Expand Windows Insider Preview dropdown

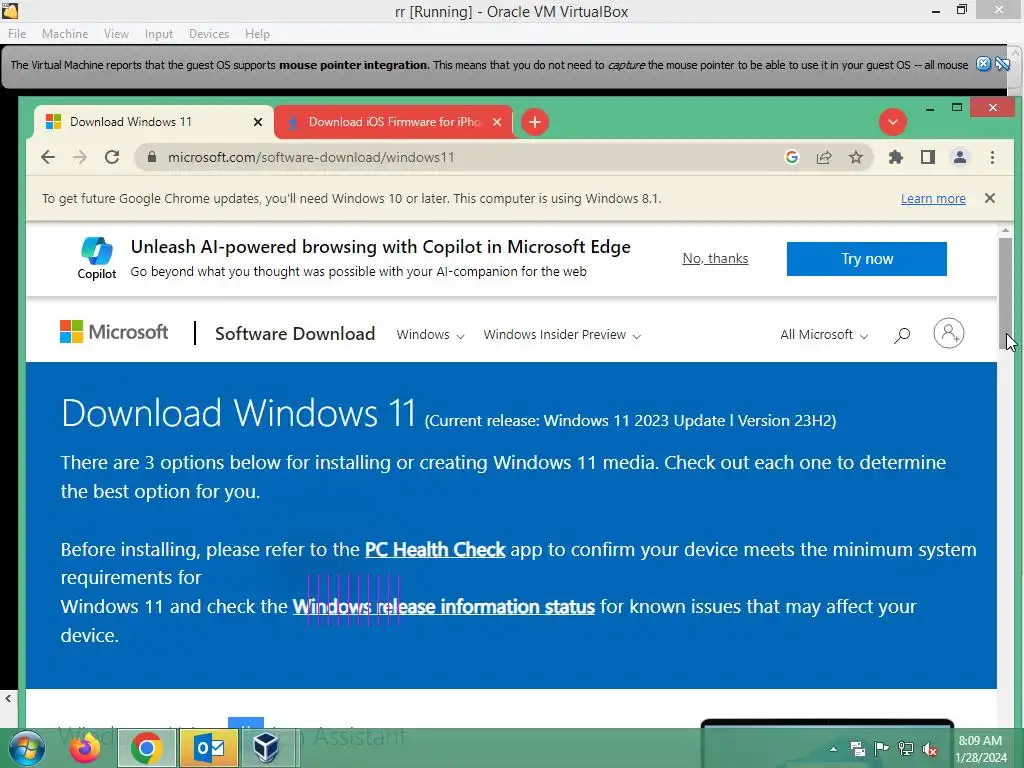562,335
